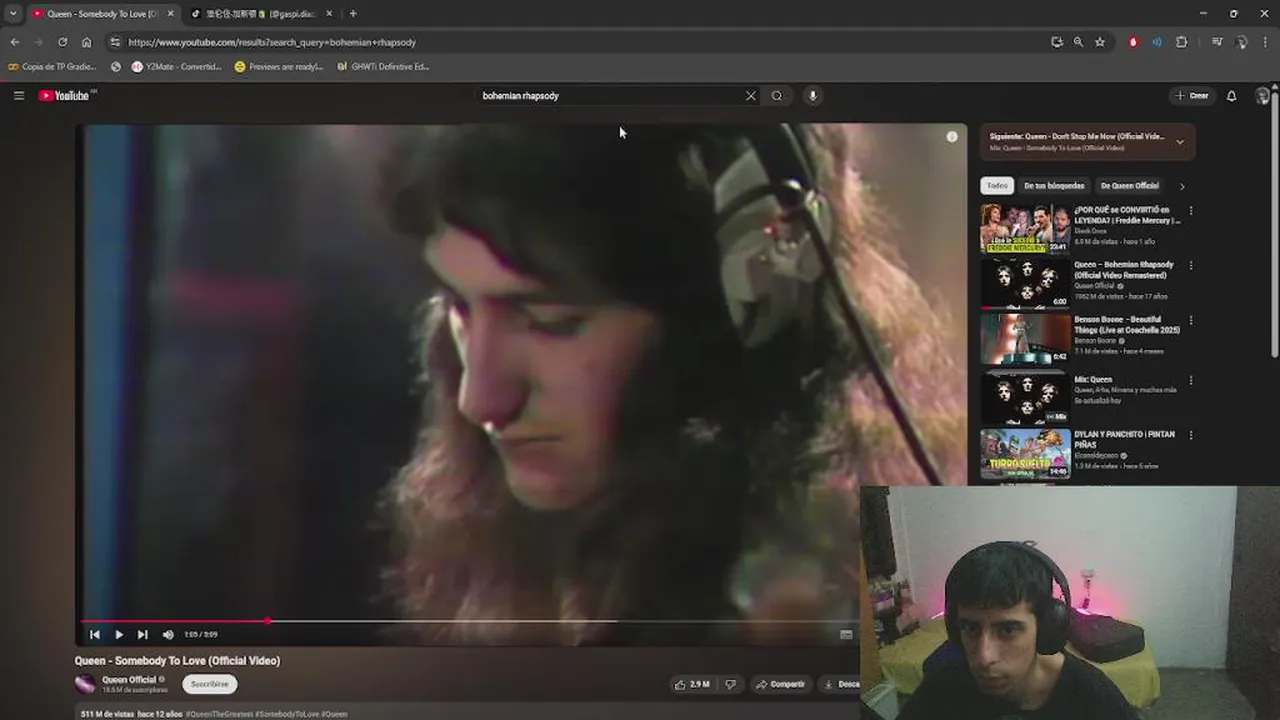Open the Bohemian Rhapsody Remastered thumbnail
Screen dimensions: 1280x720
pos(1025,284)
